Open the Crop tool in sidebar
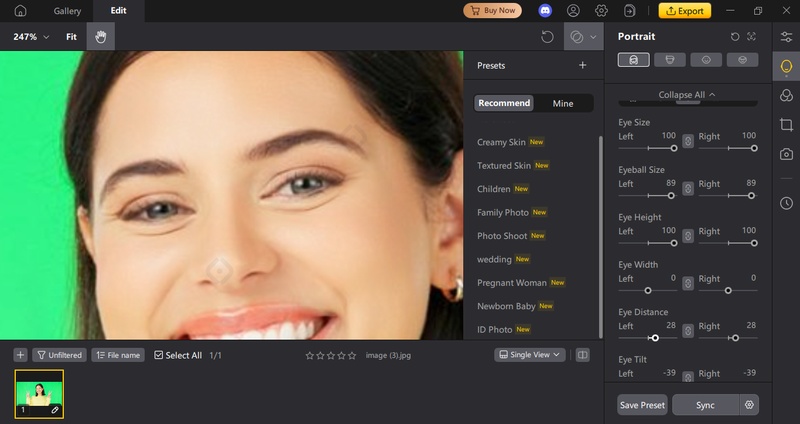Viewport: 800px width, 424px height. [786, 125]
